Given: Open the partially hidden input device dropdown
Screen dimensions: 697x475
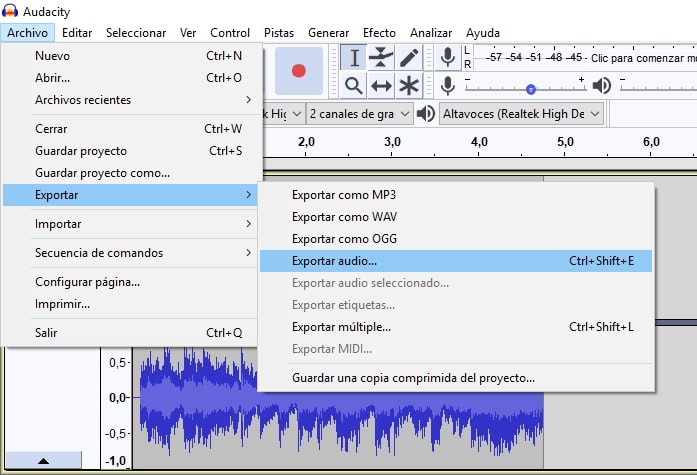Looking at the screenshot, I should 283,114.
